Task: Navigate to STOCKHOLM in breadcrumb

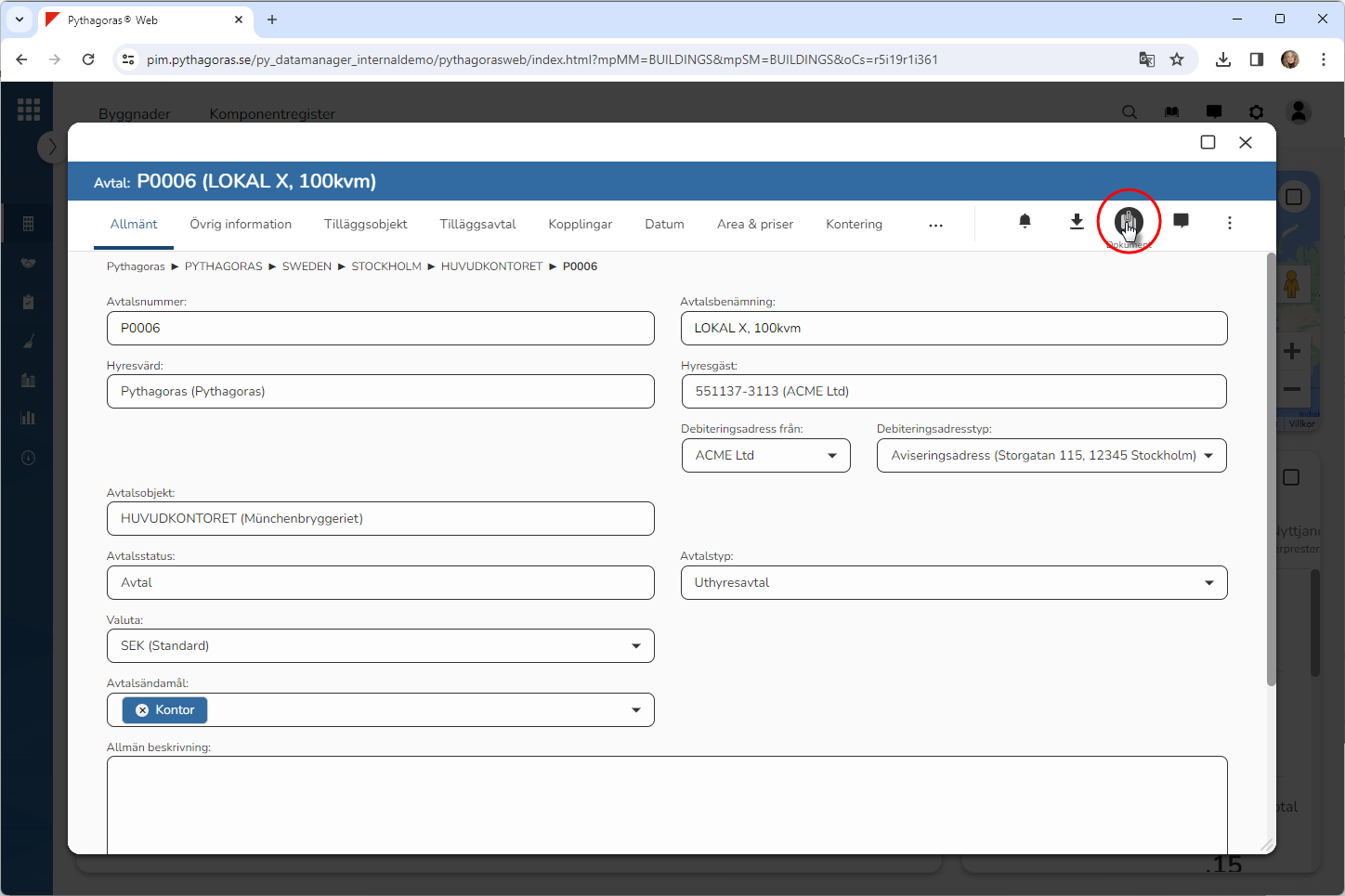Action: coord(386,266)
